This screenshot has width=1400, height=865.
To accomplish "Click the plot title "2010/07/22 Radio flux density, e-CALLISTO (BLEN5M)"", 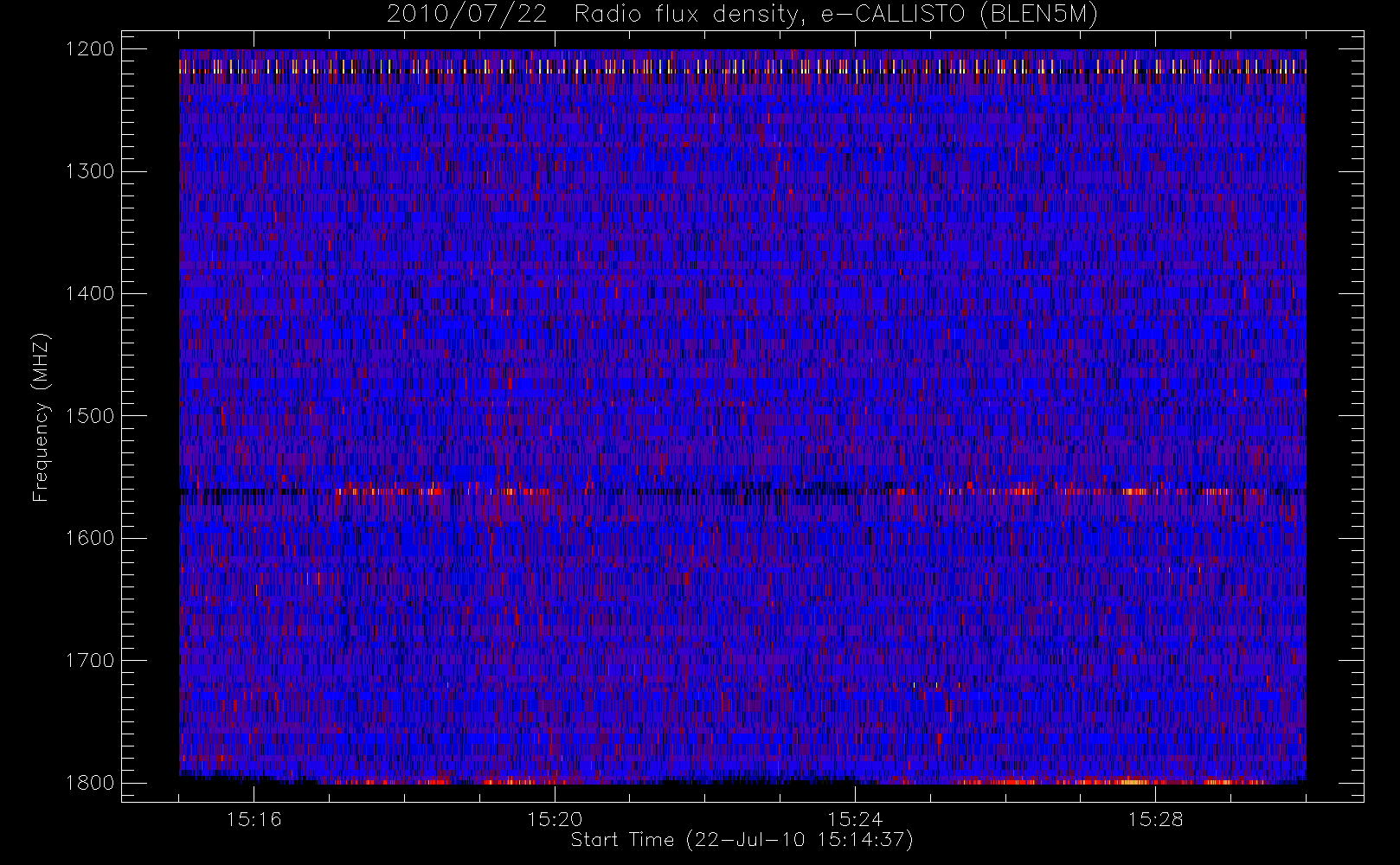I will click(x=742, y=15).
